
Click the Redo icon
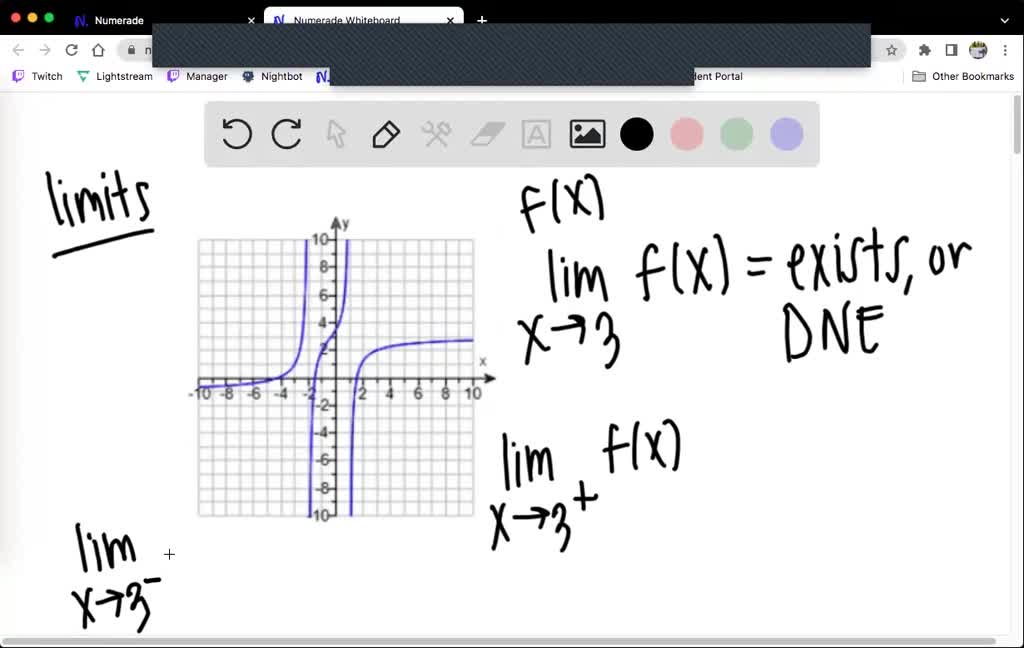coord(286,134)
